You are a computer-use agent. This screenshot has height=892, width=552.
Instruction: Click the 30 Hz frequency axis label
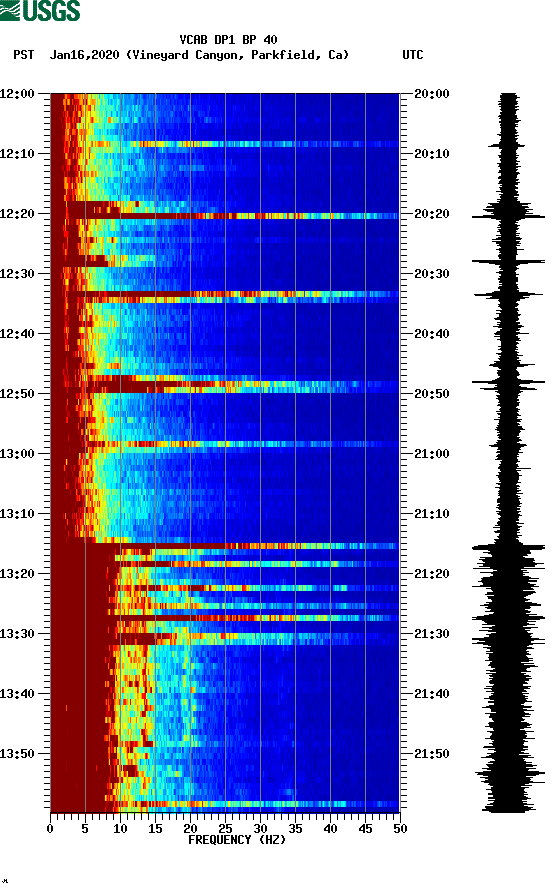click(x=260, y=829)
